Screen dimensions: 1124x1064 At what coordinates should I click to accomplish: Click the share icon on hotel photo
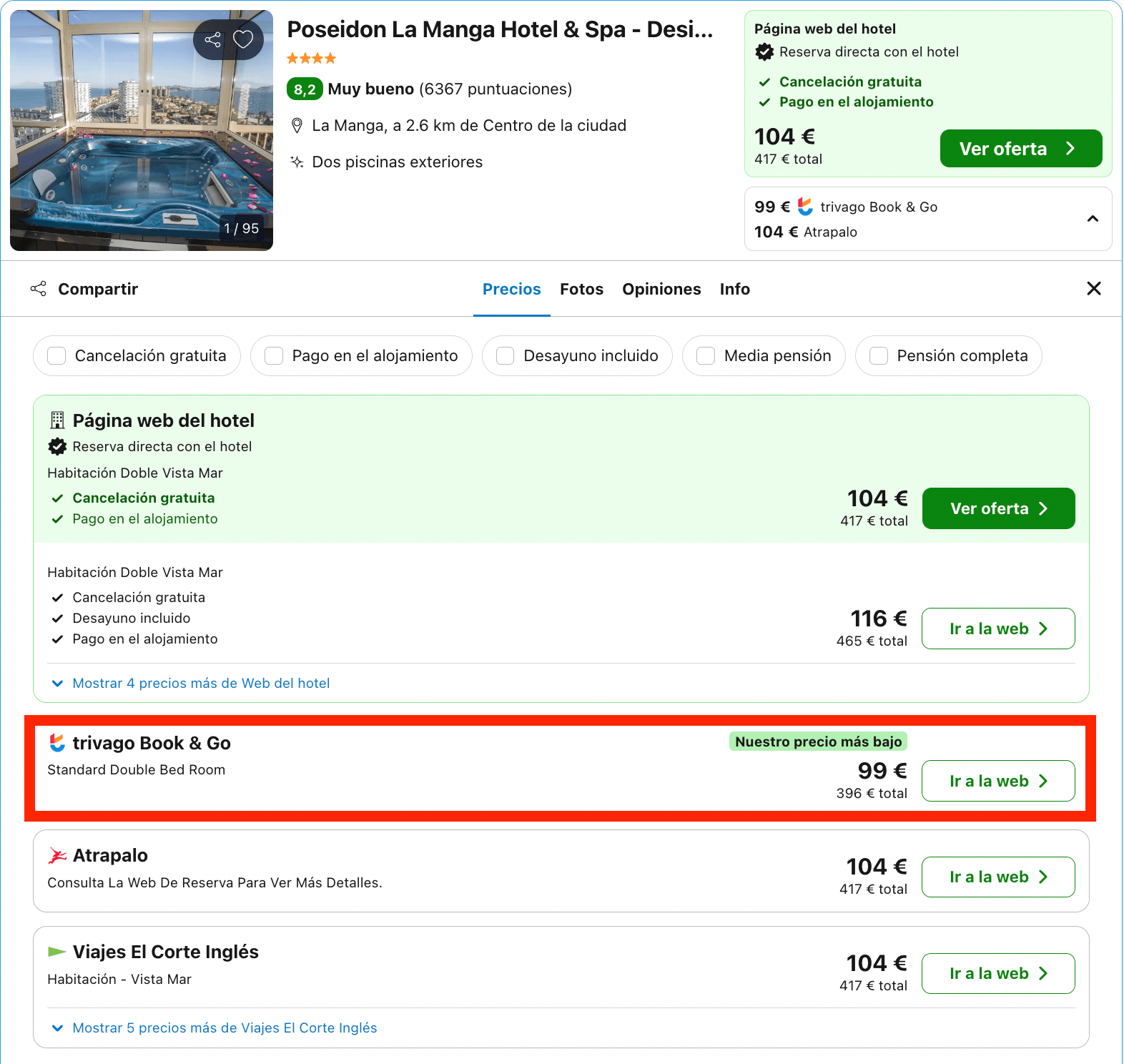coord(212,39)
